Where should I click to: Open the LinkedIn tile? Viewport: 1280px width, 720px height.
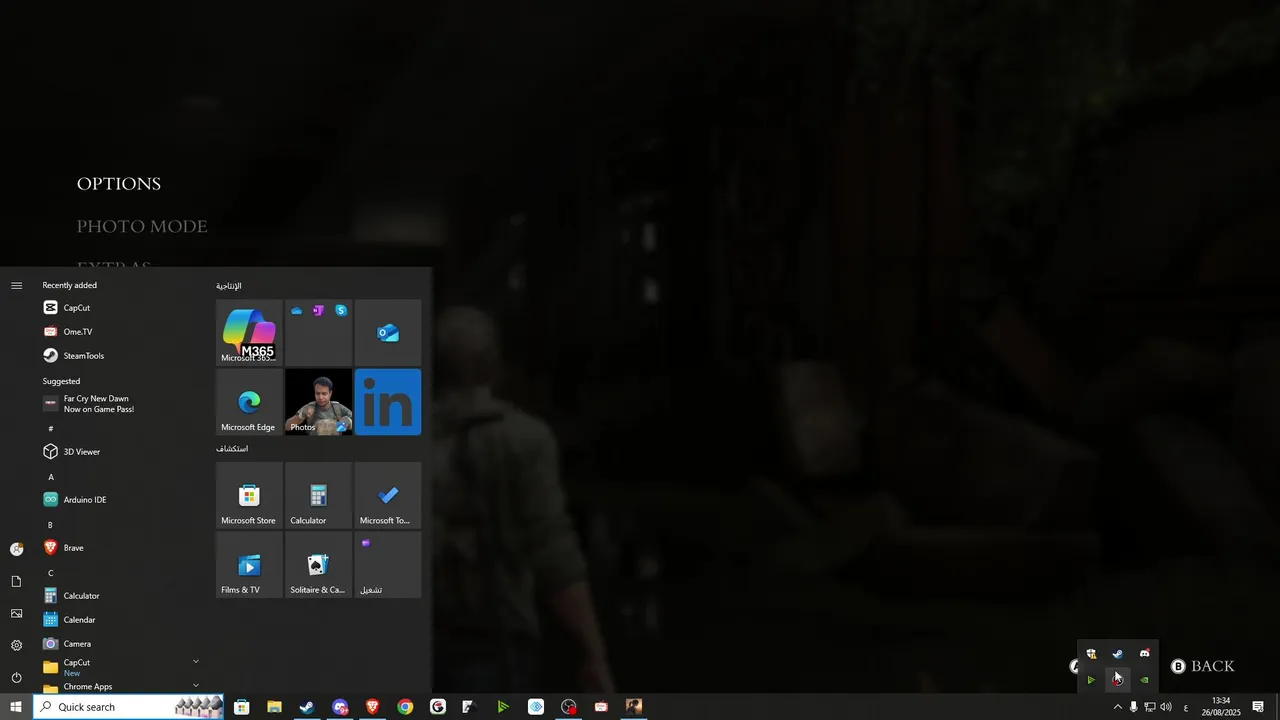coord(388,402)
